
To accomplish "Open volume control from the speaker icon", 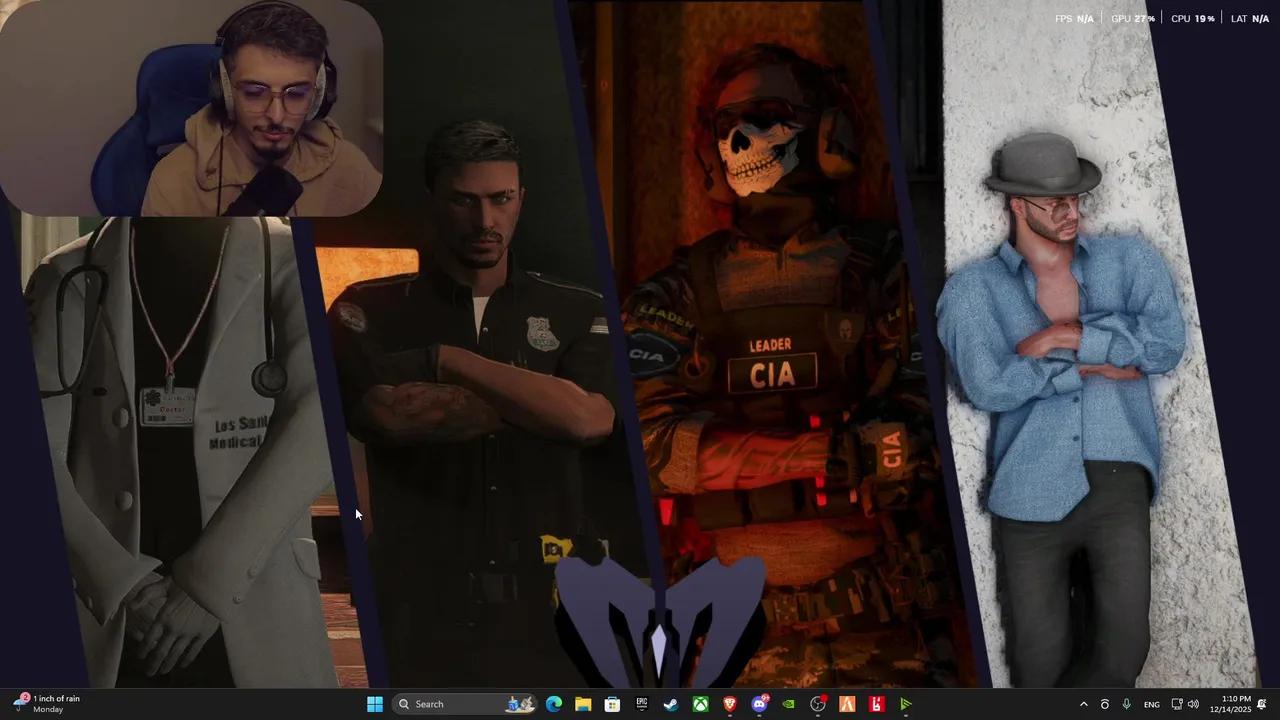I will (x=1193, y=704).
